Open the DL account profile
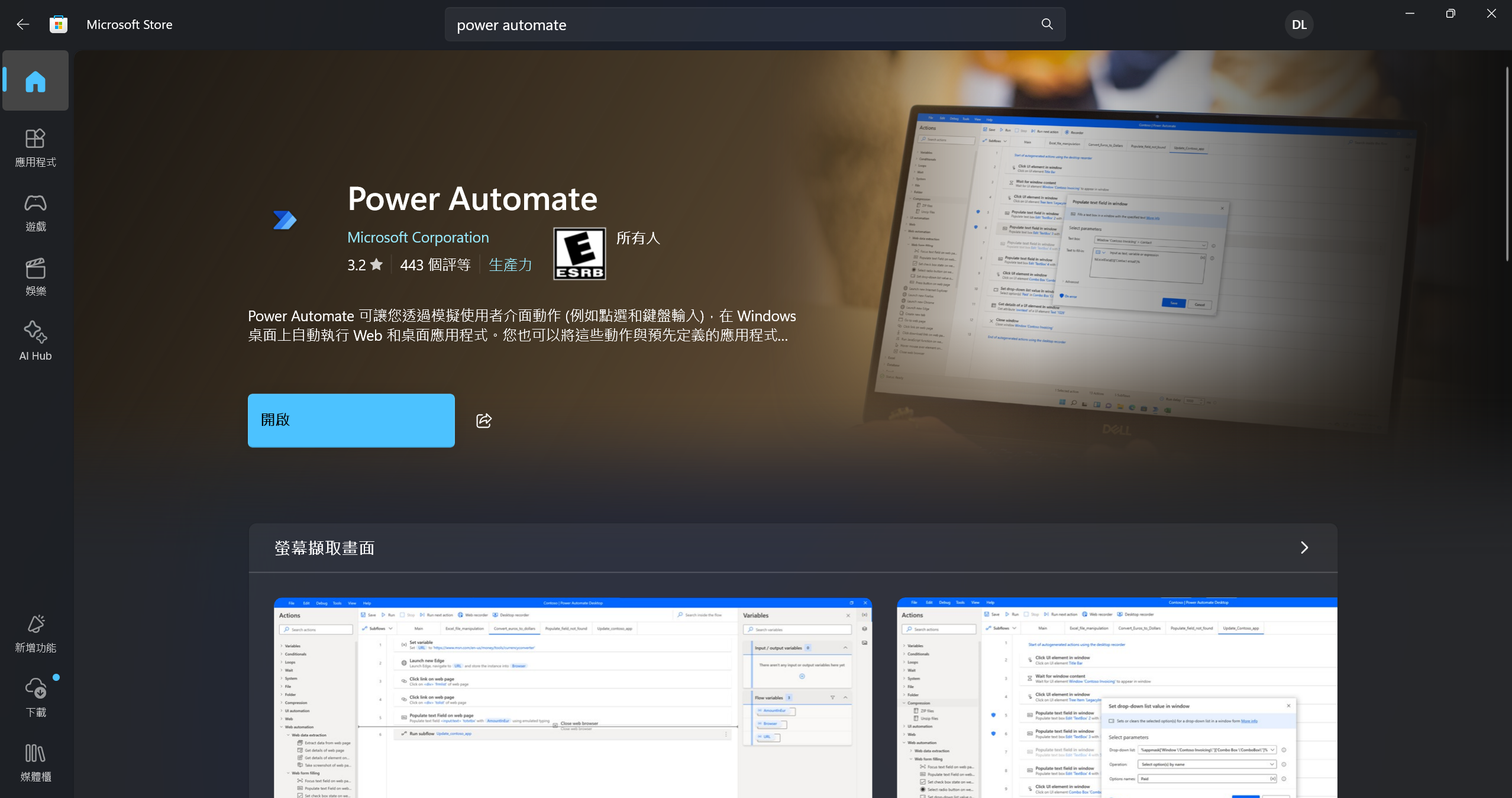The image size is (1512, 798). click(x=1298, y=25)
